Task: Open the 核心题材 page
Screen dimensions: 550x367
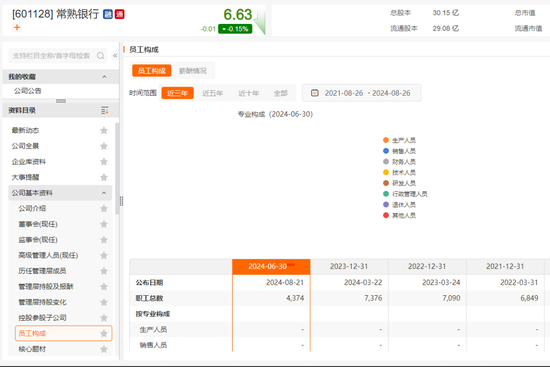Action: click(32, 349)
